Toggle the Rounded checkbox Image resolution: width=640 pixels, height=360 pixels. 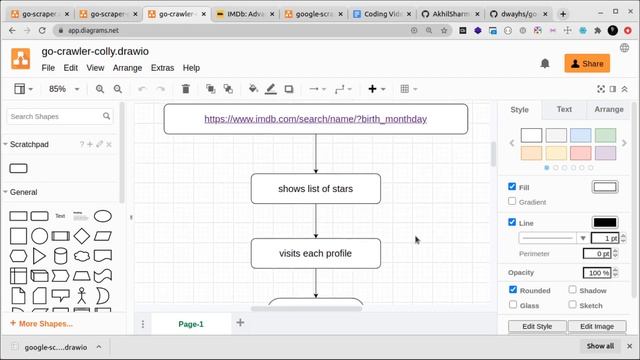click(x=513, y=289)
